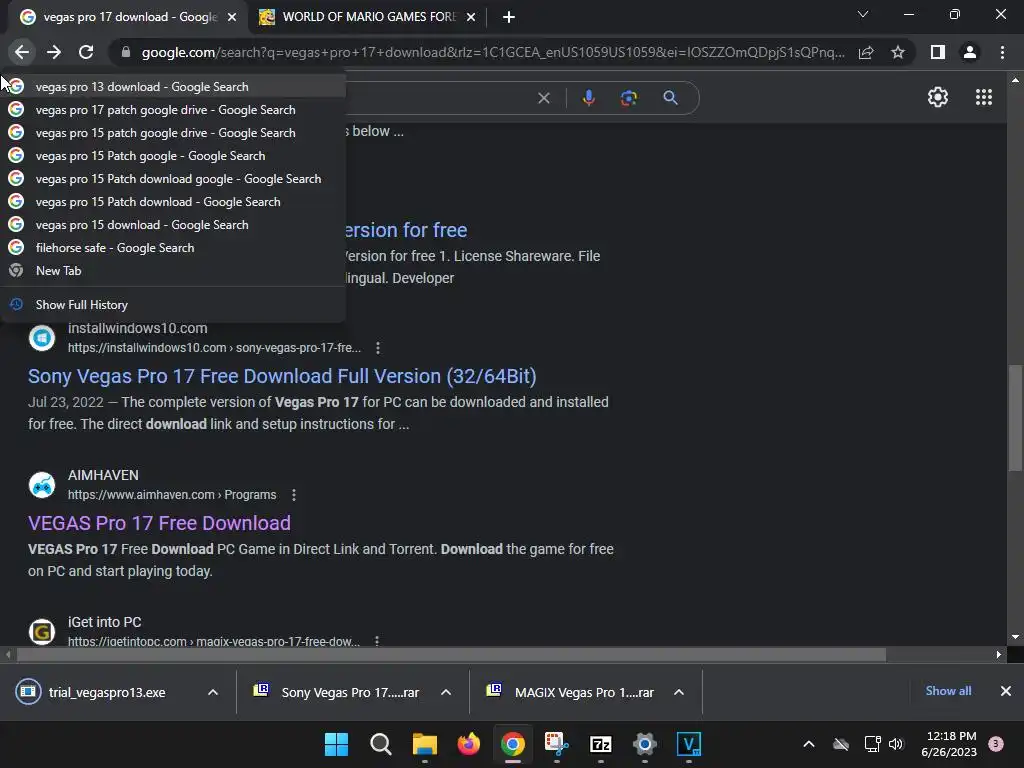Viewport: 1024px width, 768px height.
Task: Visit aimhaven.com Programs URL
Action: coord(172,495)
